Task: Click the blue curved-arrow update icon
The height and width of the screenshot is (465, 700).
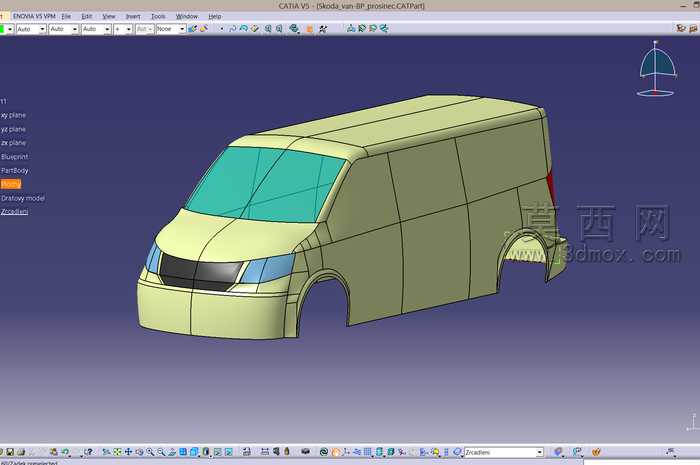Action: click(x=233, y=29)
